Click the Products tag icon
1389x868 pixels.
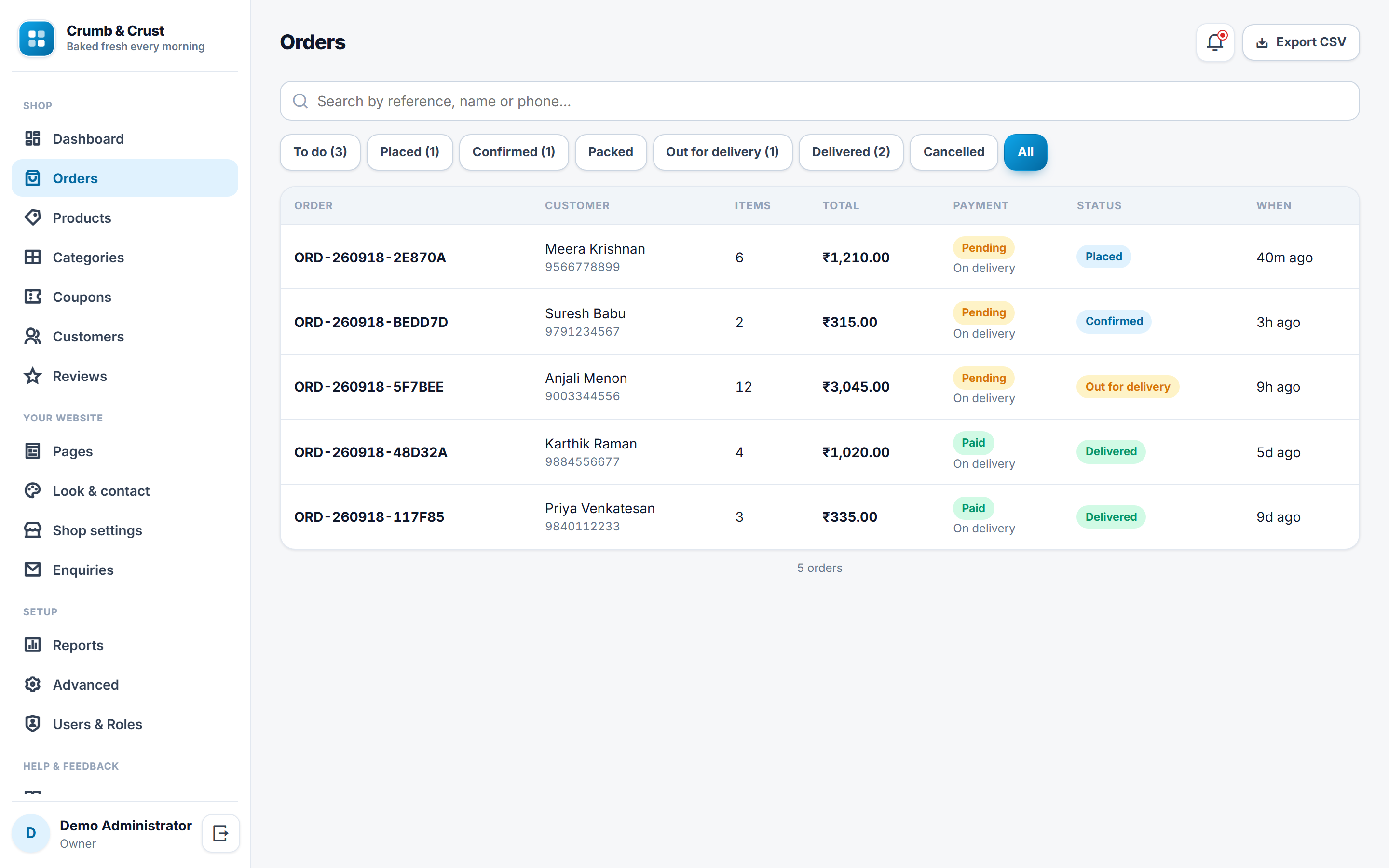click(x=33, y=217)
